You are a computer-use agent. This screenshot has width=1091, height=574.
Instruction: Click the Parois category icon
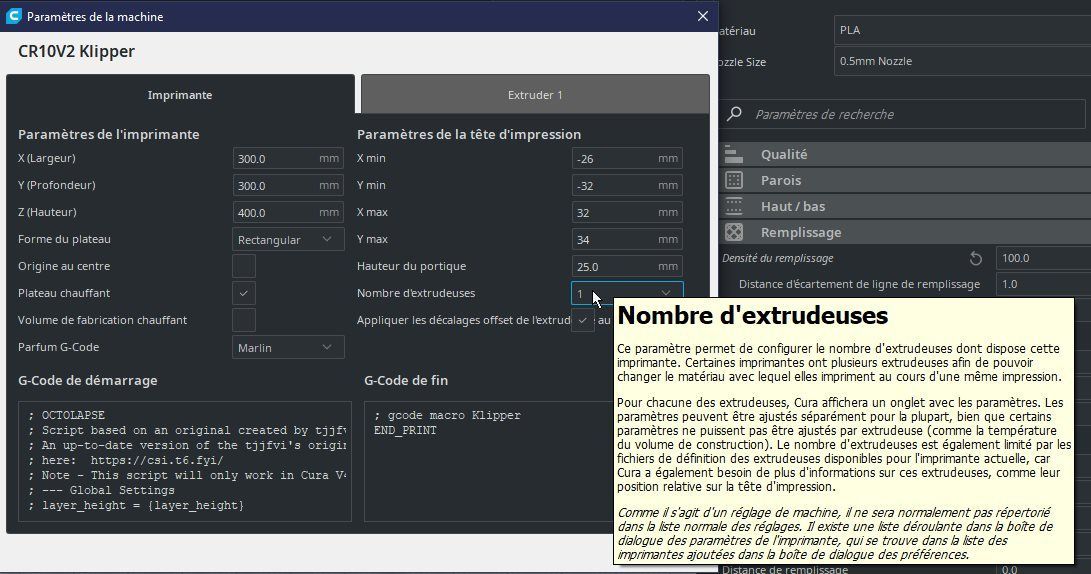click(733, 180)
